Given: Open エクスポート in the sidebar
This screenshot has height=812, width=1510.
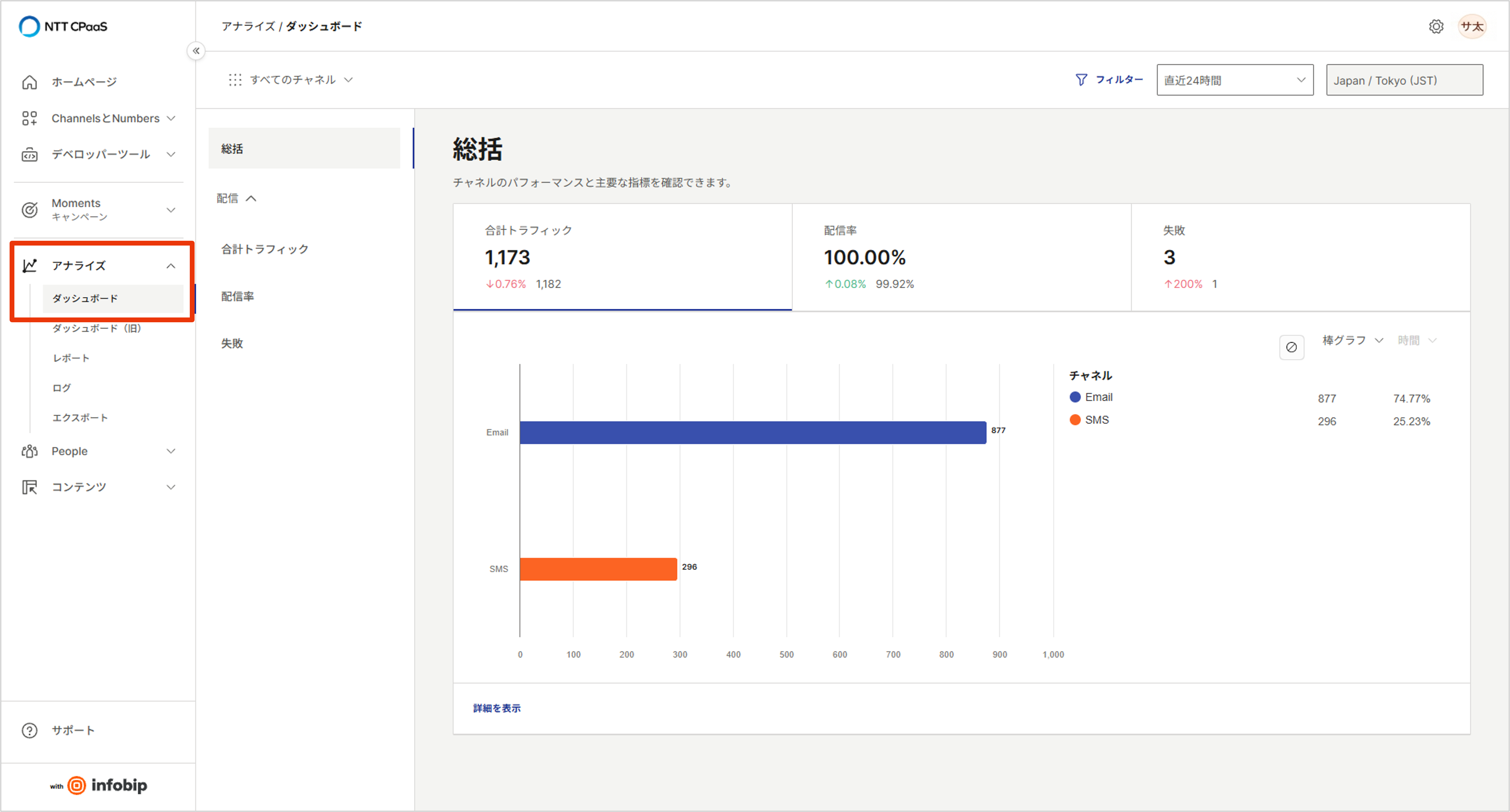Looking at the screenshot, I should point(80,418).
